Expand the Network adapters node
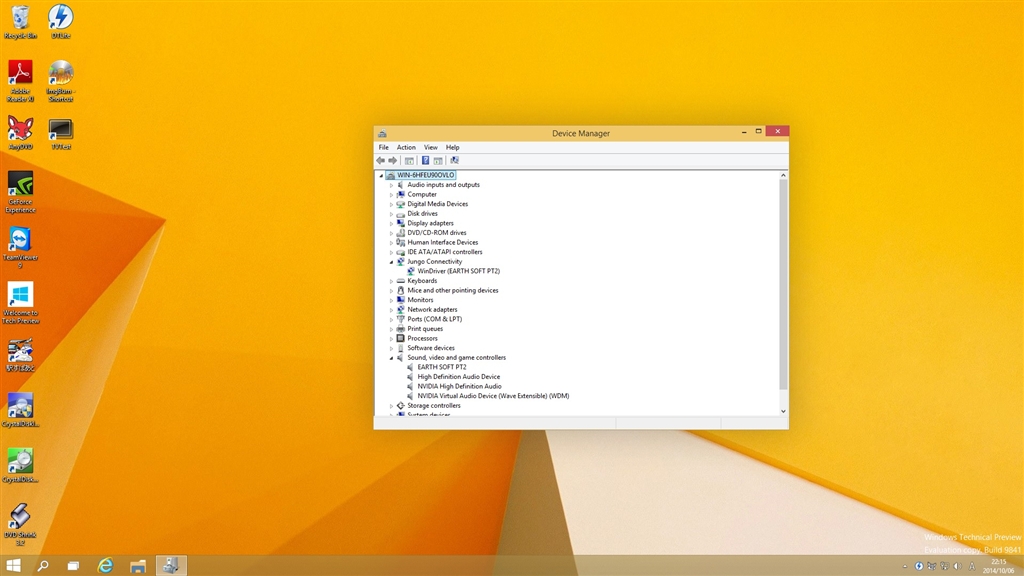The height and width of the screenshot is (576, 1024). pos(392,310)
